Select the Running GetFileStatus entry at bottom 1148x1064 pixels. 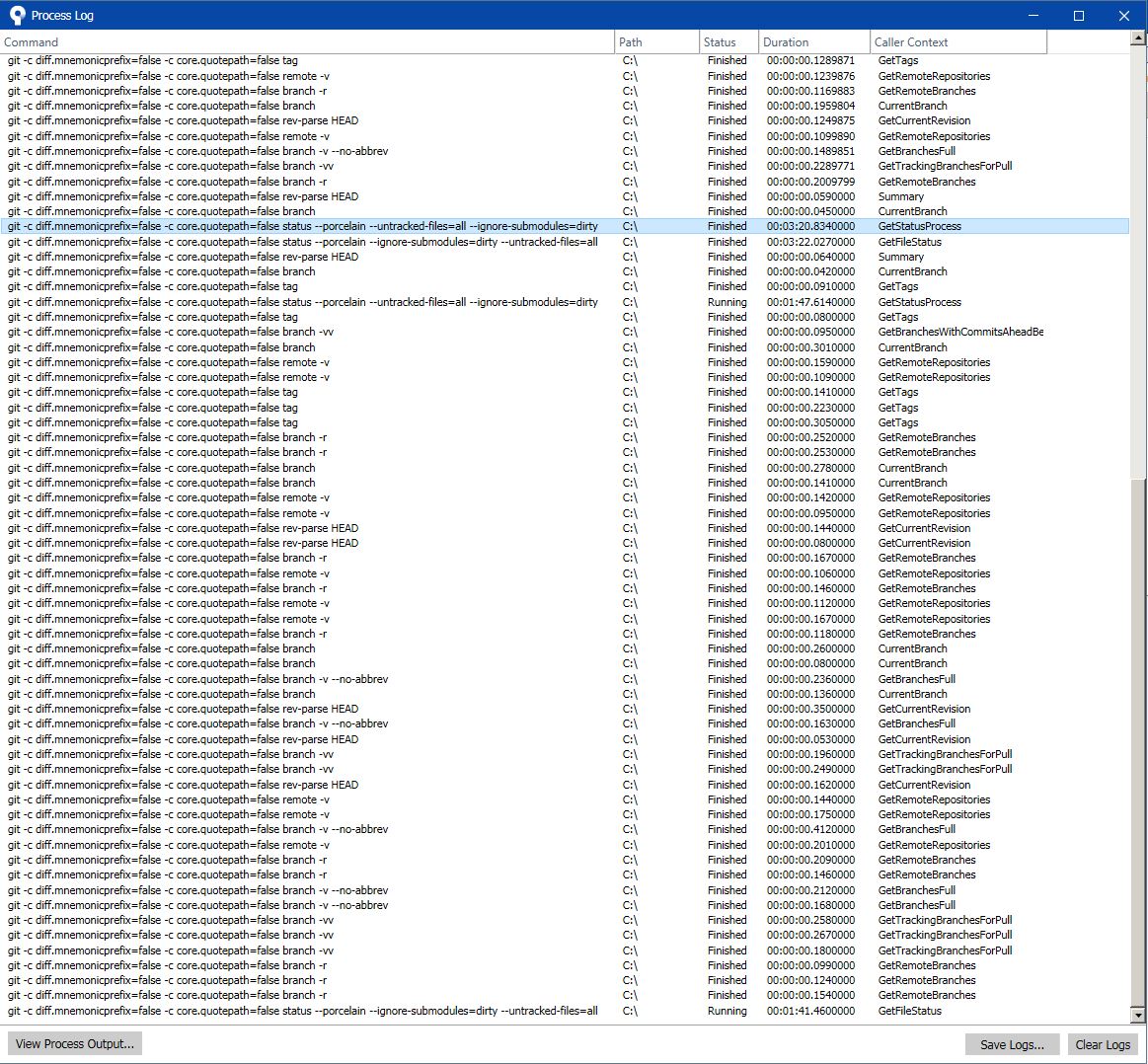(395, 1011)
